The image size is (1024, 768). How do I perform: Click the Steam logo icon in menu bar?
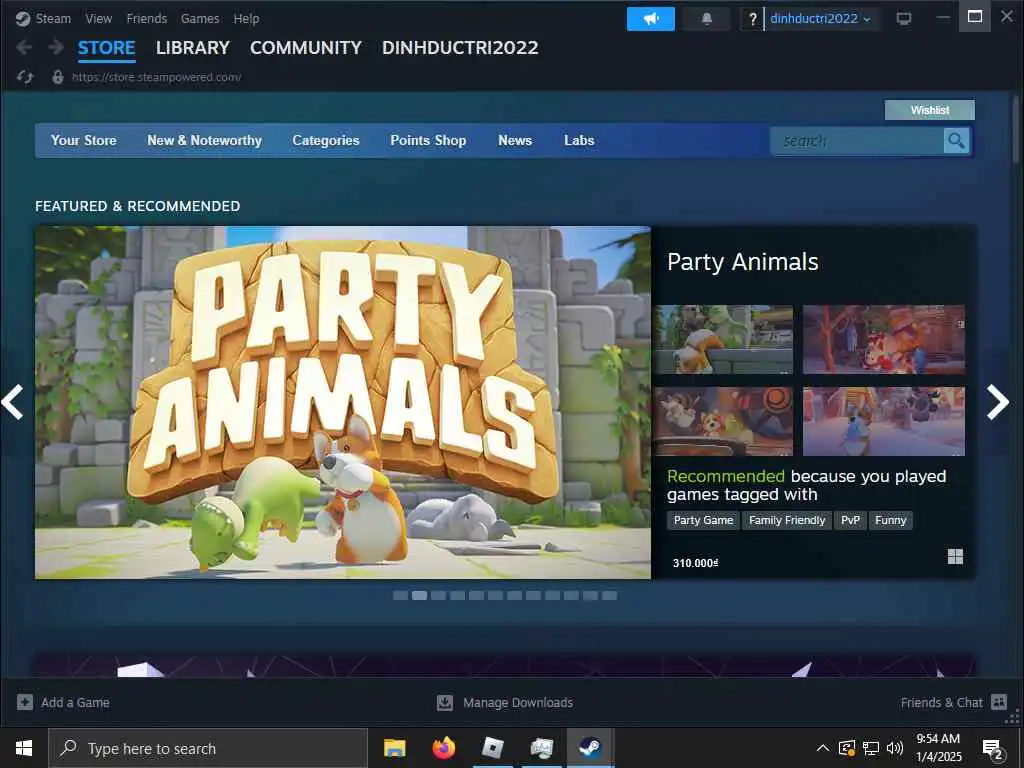[23, 18]
